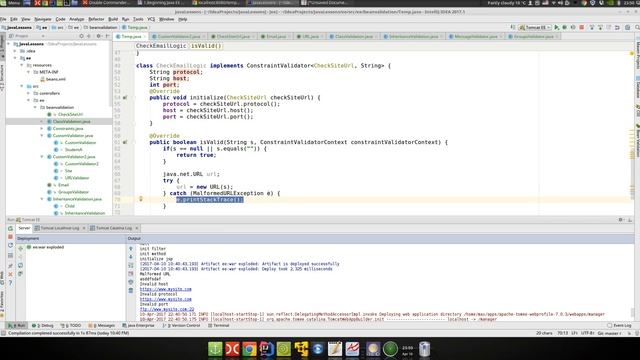The image size is (640, 360).
Task: Click override gutter icon beside initialize method
Action: pyautogui.click(x=125, y=98)
